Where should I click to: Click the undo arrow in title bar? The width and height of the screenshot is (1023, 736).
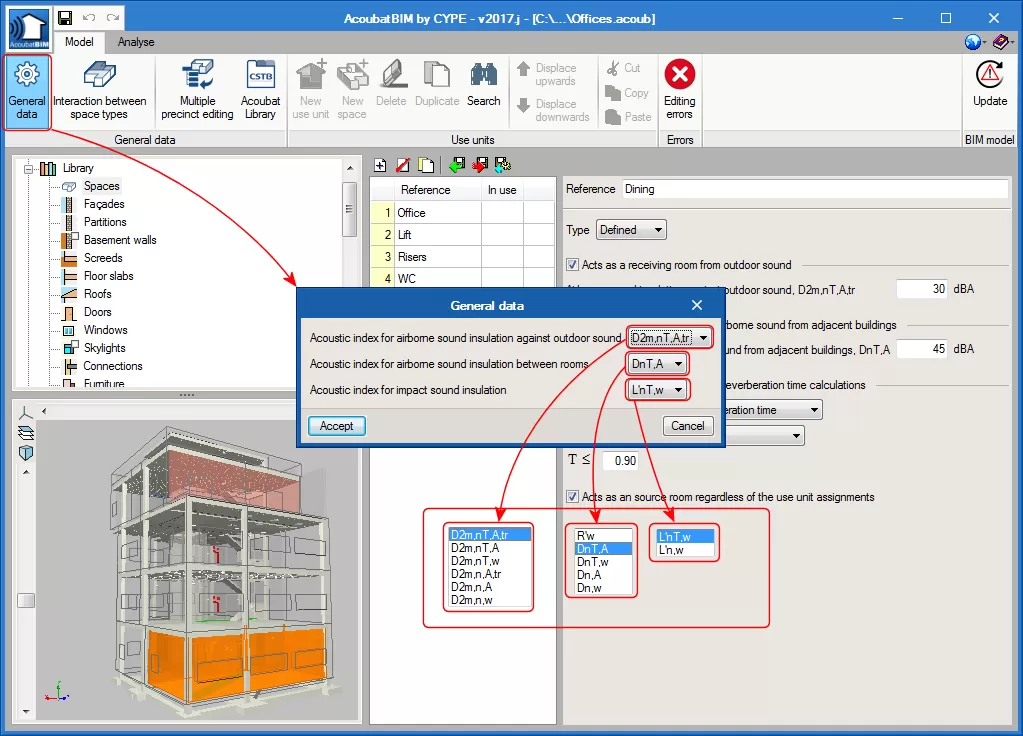point(89,18)
